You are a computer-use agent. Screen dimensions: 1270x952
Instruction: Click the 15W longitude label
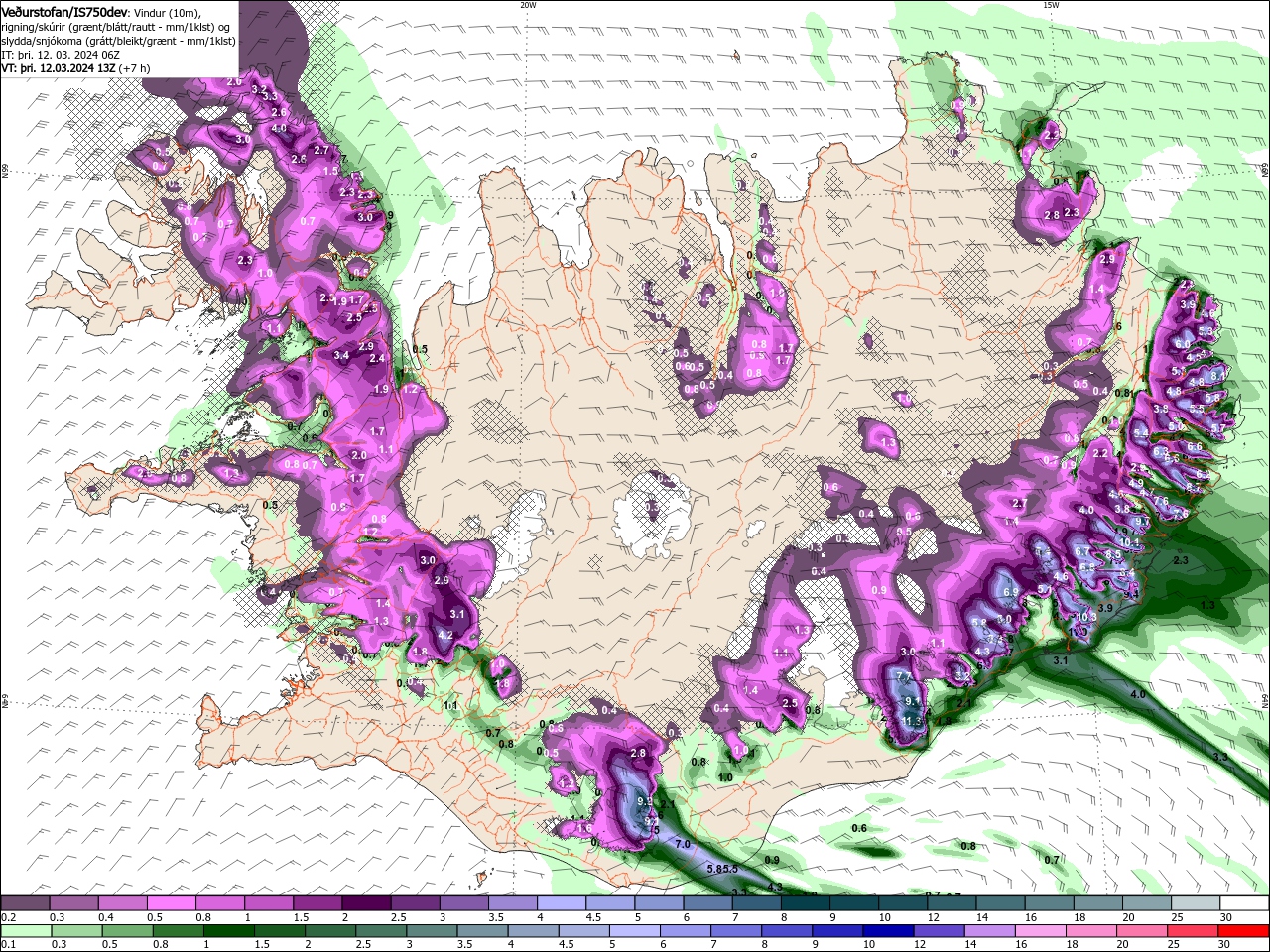pyautogui.click(x=1050, y=5)
